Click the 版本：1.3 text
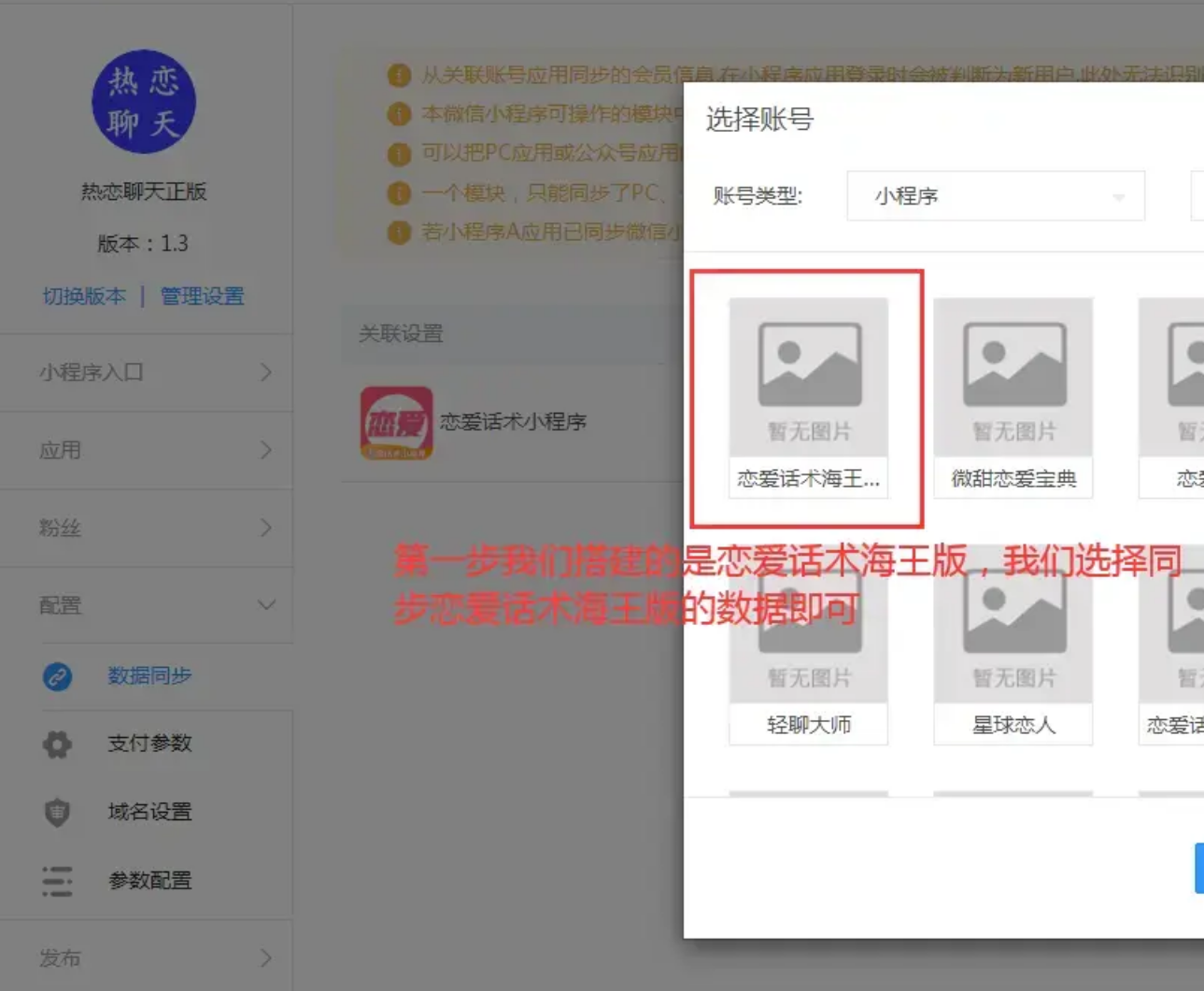1204x991 pixels. click(x=143, y=244)
